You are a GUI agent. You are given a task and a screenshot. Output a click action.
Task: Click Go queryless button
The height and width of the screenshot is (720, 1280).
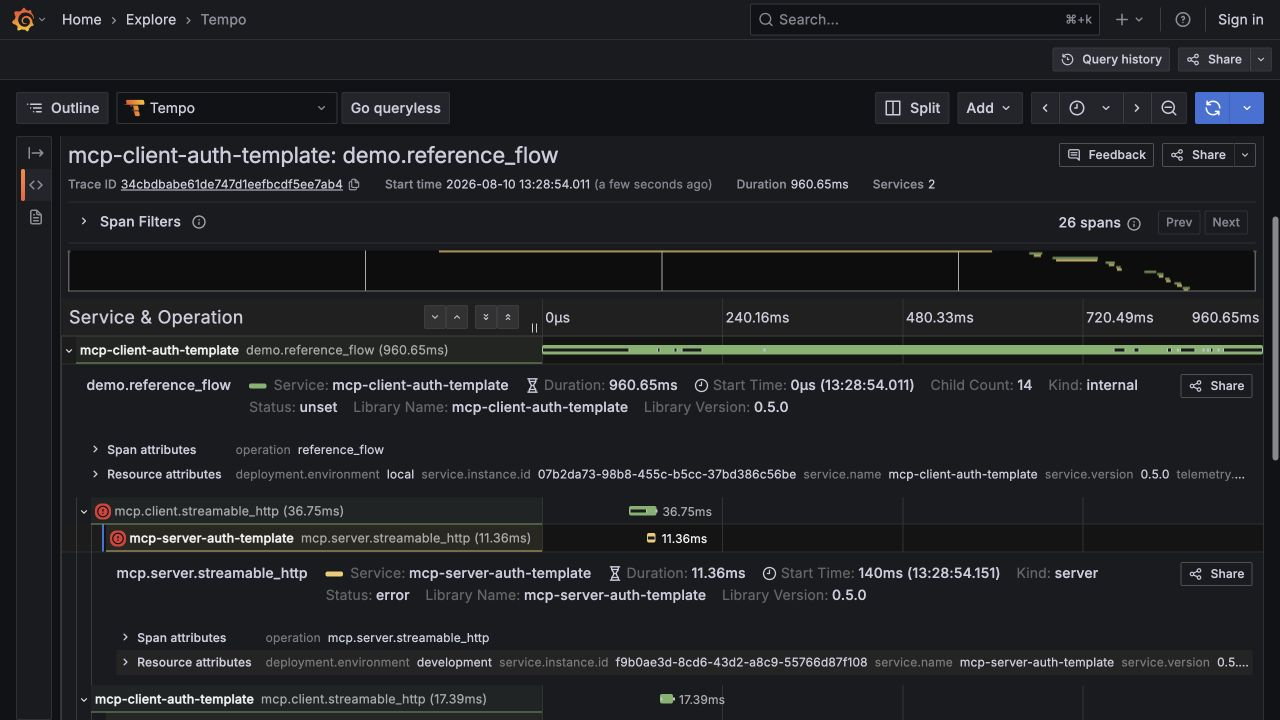(x=395, y=108)
